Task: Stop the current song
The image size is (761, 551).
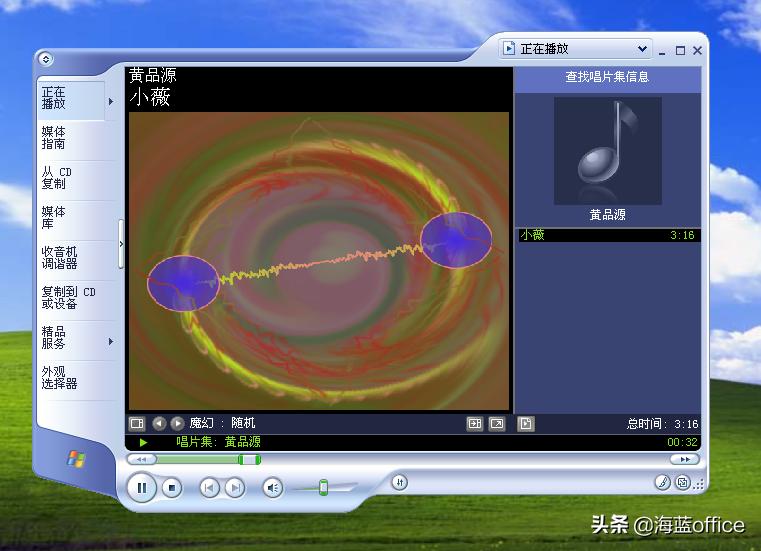Action: 171,488
